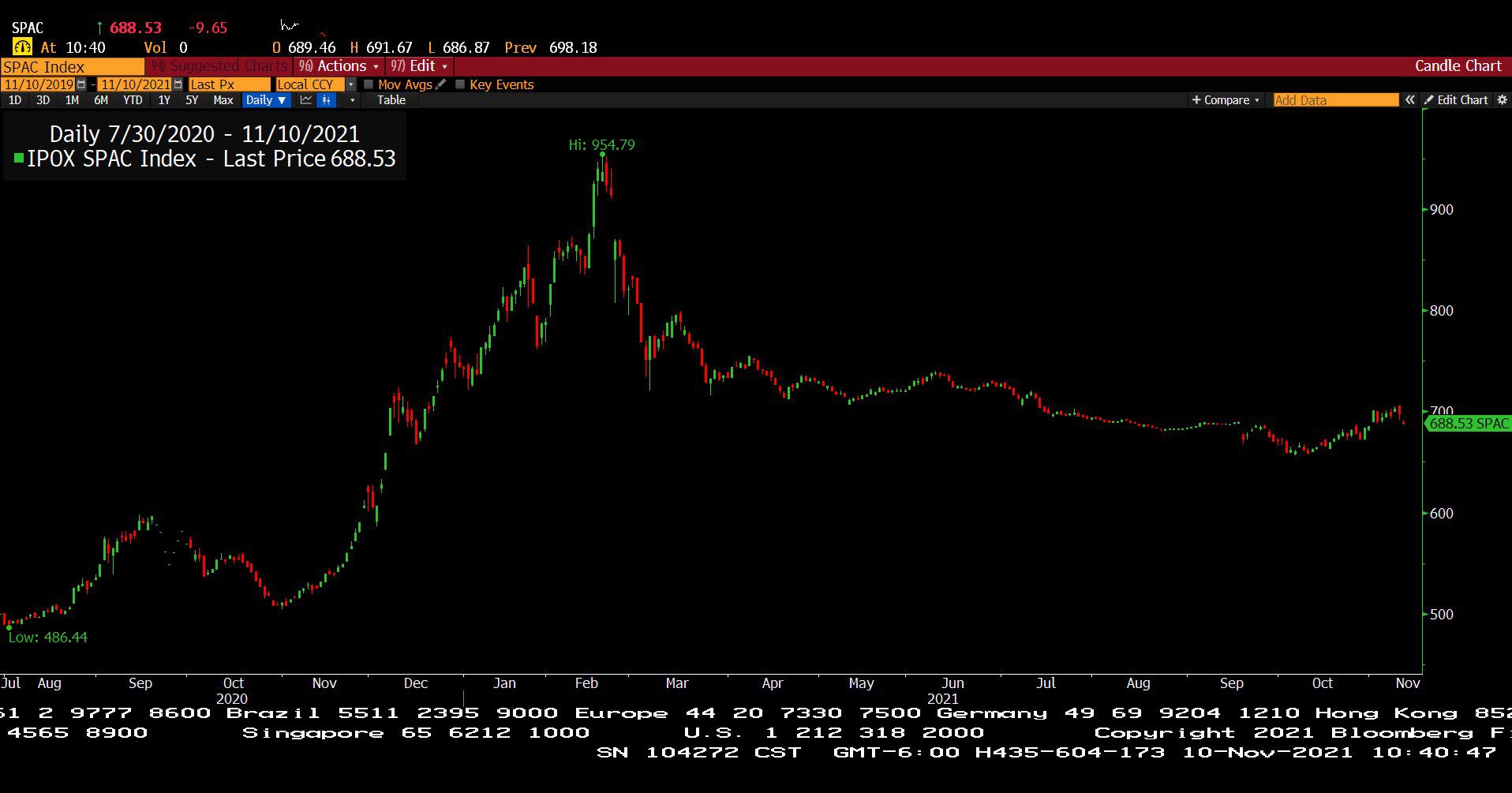Image resolution: width=1512 pixels, height=793 pixels.
Task: Click the Dec month label on time axis
Action: 416,683
